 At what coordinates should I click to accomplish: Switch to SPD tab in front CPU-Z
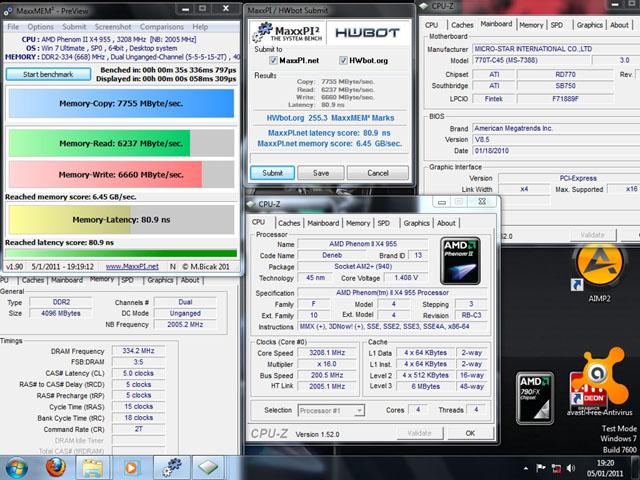coord(384,223)
